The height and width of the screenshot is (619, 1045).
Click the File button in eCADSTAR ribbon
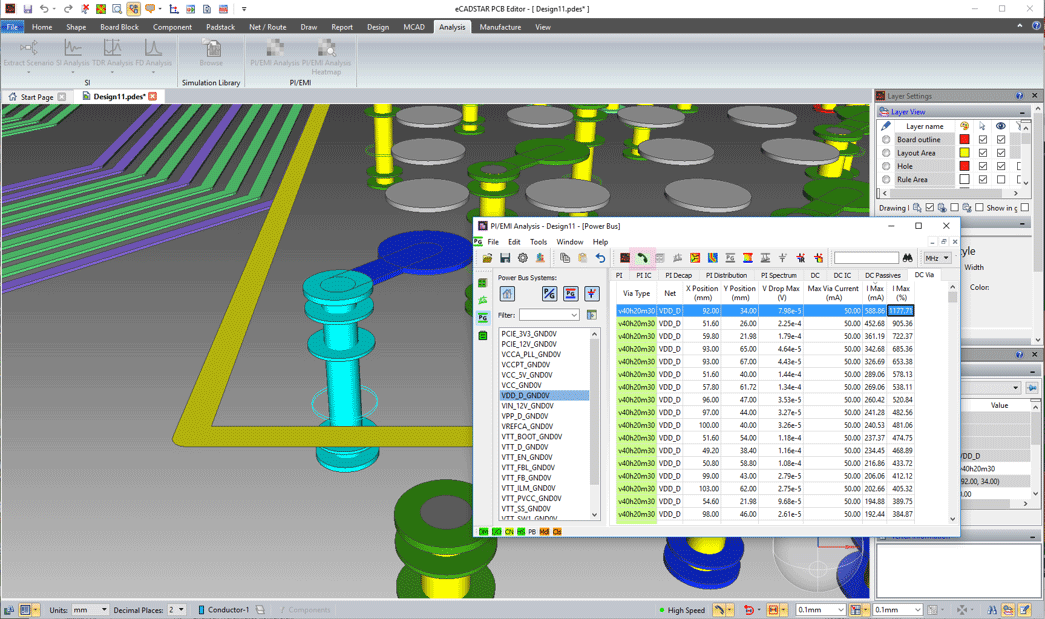point(12,27)
